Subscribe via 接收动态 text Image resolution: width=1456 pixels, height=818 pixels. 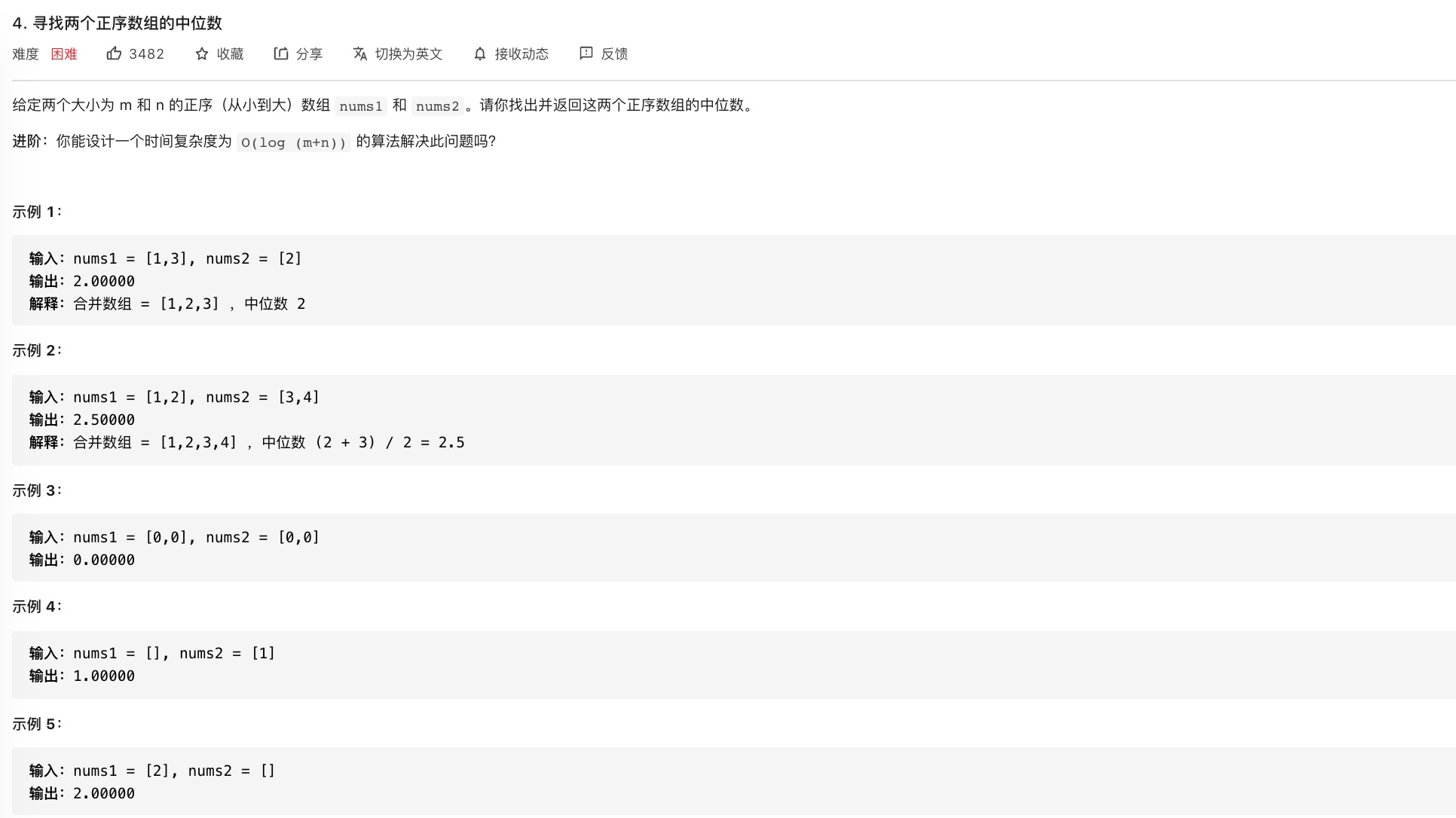tap(522, 54)
